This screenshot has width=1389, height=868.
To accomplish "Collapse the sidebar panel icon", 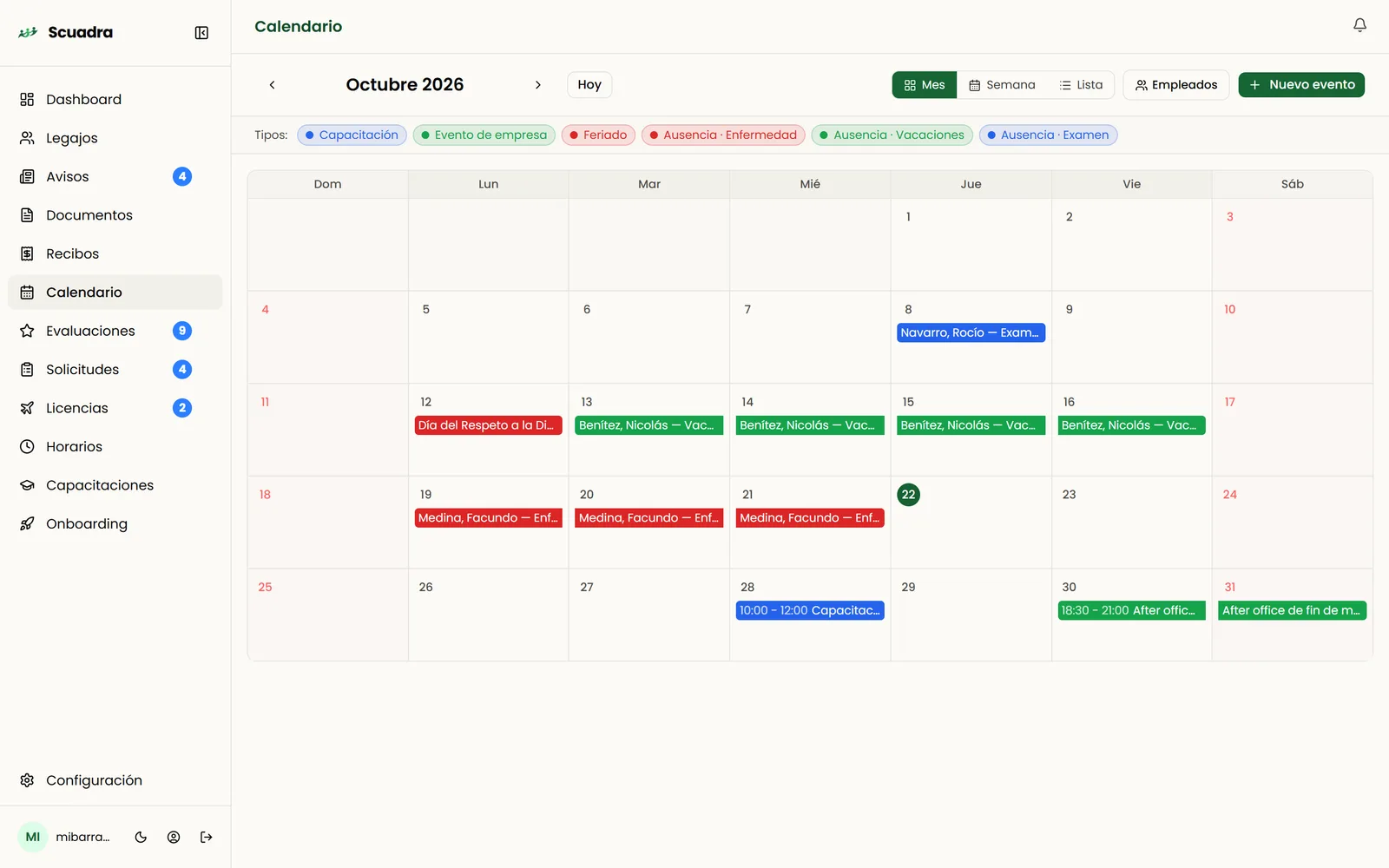I will (x=201, y=33).
